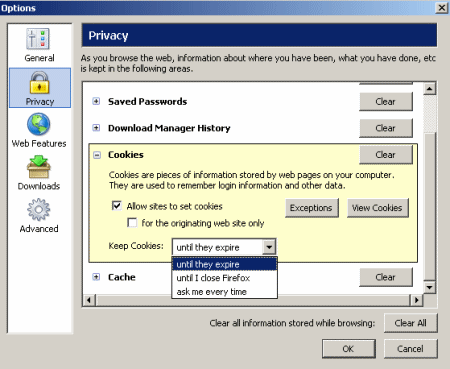
Task: Click the Cookies heading text
Action: pyautogui.click(x=126, y=155)
